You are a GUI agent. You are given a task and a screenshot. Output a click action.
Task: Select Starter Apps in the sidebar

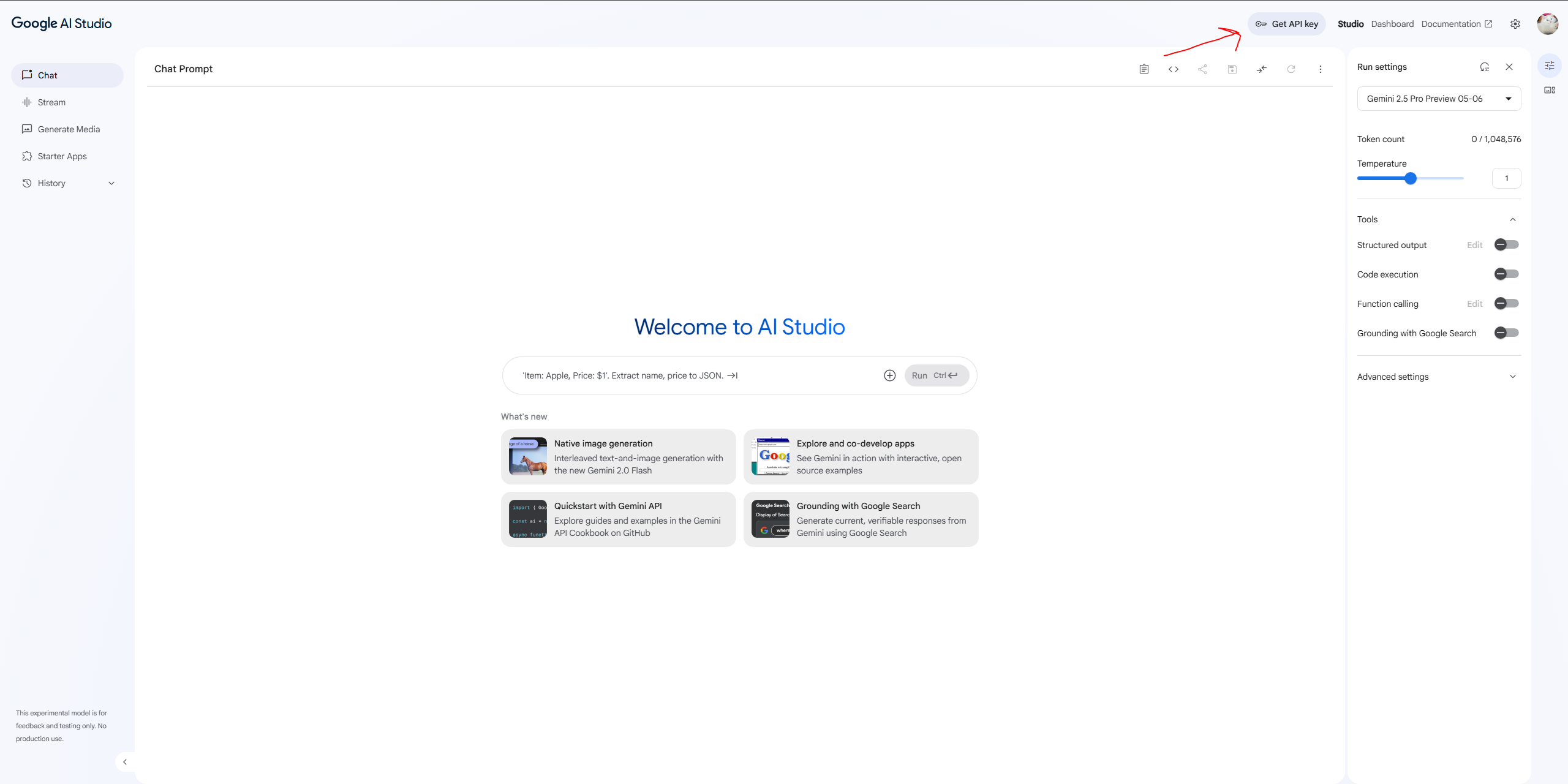click(x=67, y=156)
